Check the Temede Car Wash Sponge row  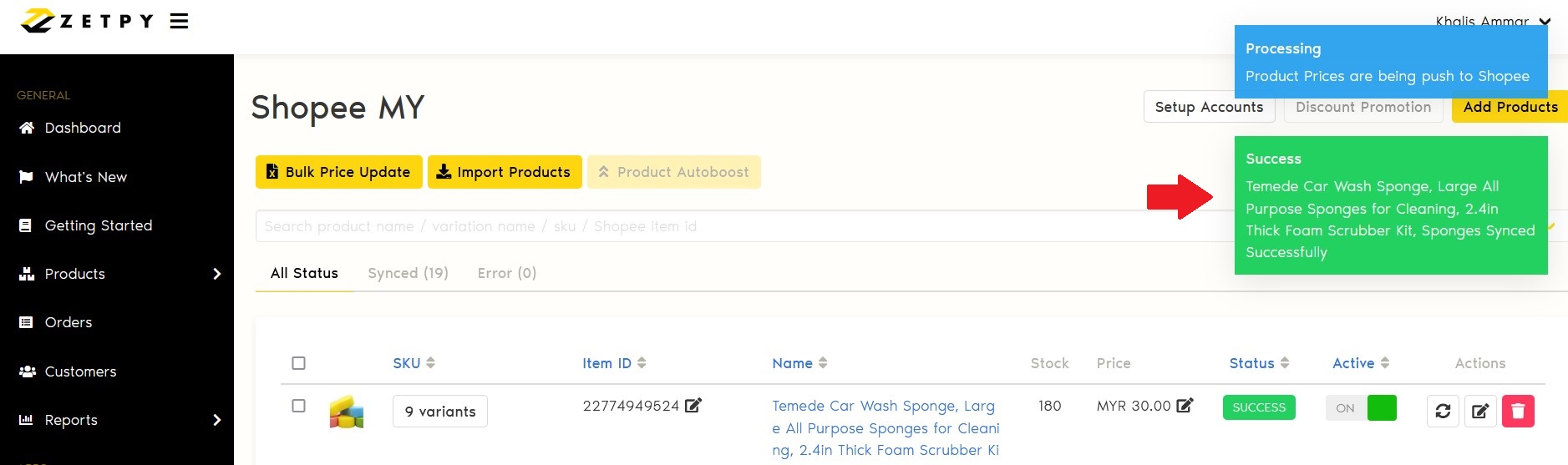click(298, 406)
